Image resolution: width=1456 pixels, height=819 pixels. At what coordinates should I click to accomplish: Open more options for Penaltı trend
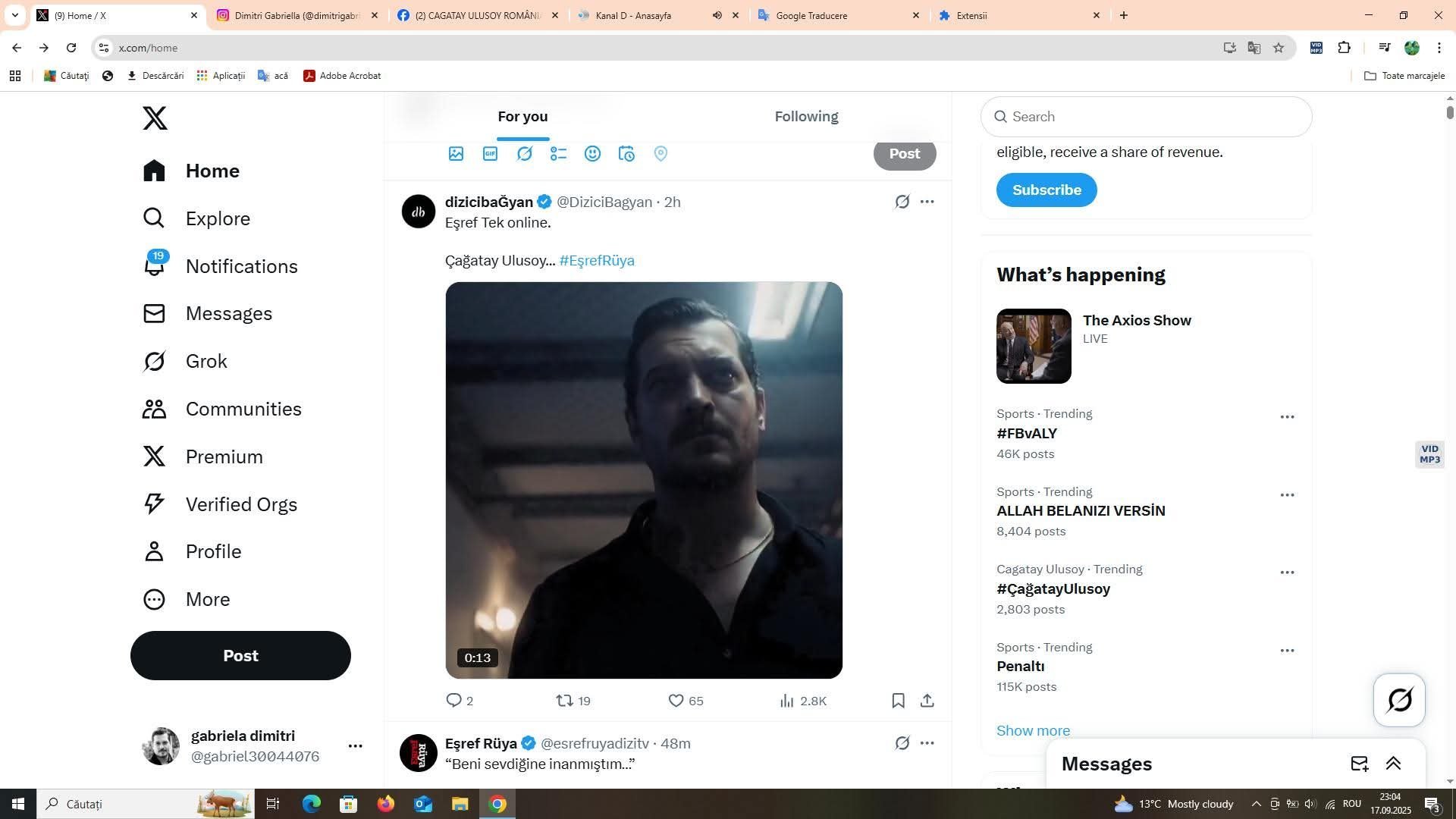(1287, 651)
